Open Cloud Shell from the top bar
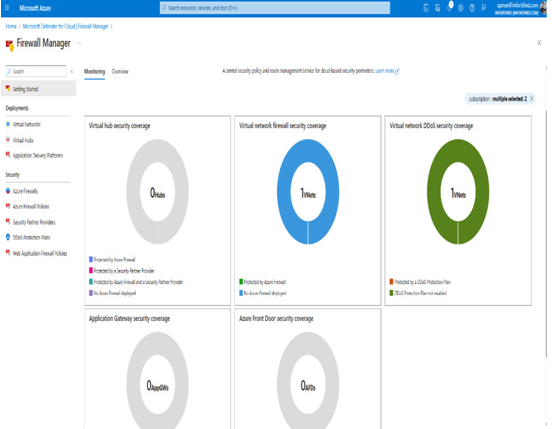The width and height of the screenshot is (552, 429). click(426, 8)
